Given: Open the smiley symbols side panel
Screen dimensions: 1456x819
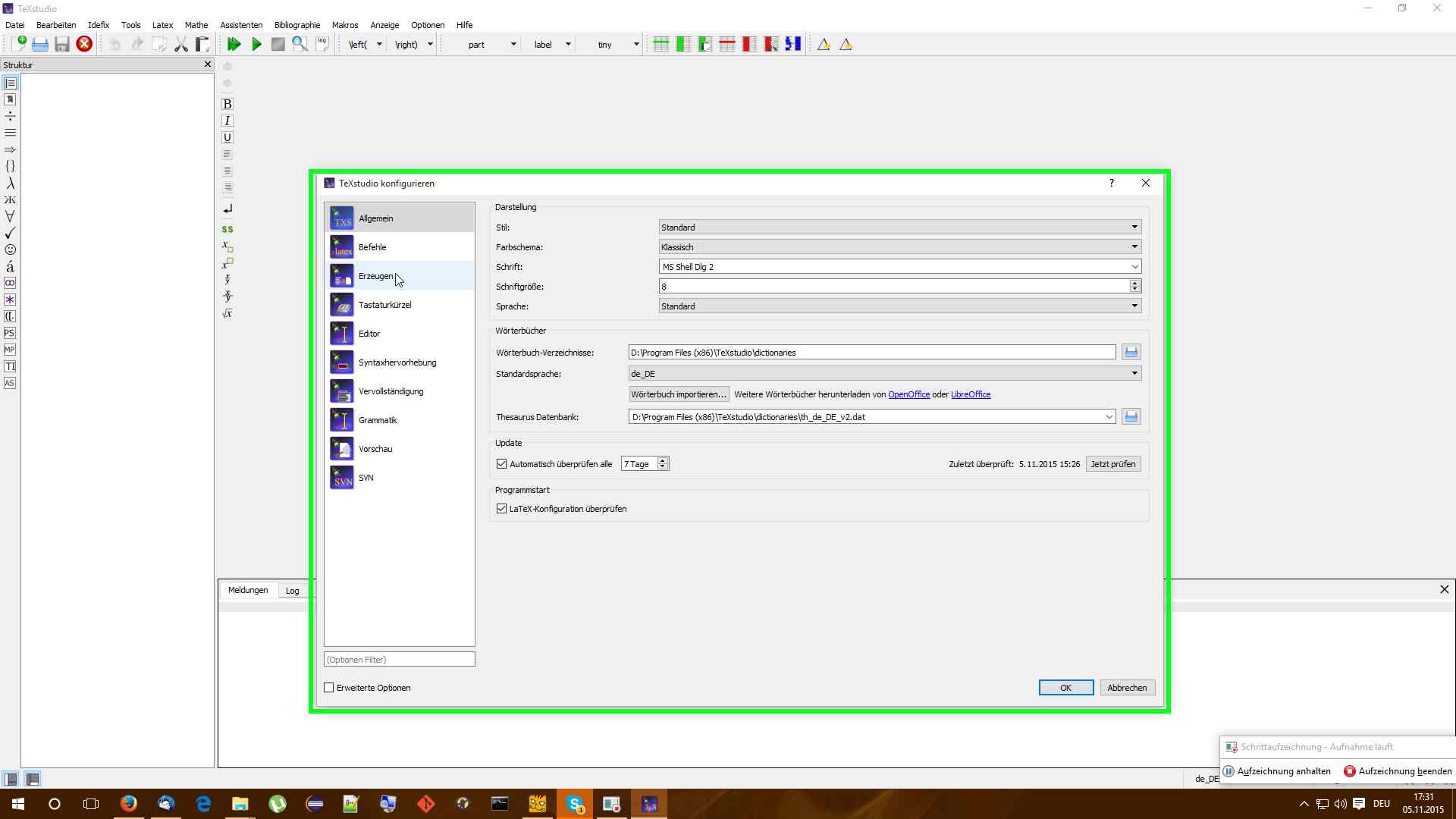Looking at the screenshot, I should 10,249.
